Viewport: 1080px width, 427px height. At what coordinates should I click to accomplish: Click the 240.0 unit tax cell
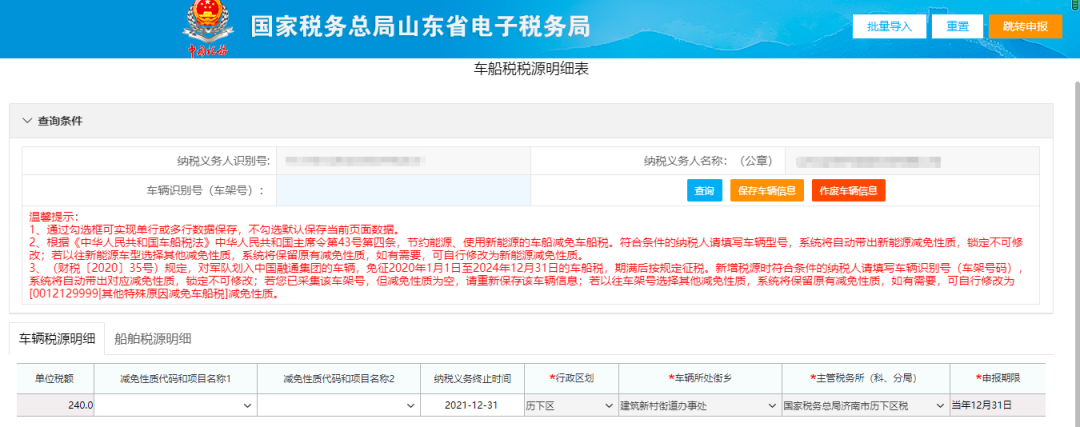pyautogui.click(x=55, y=405)
